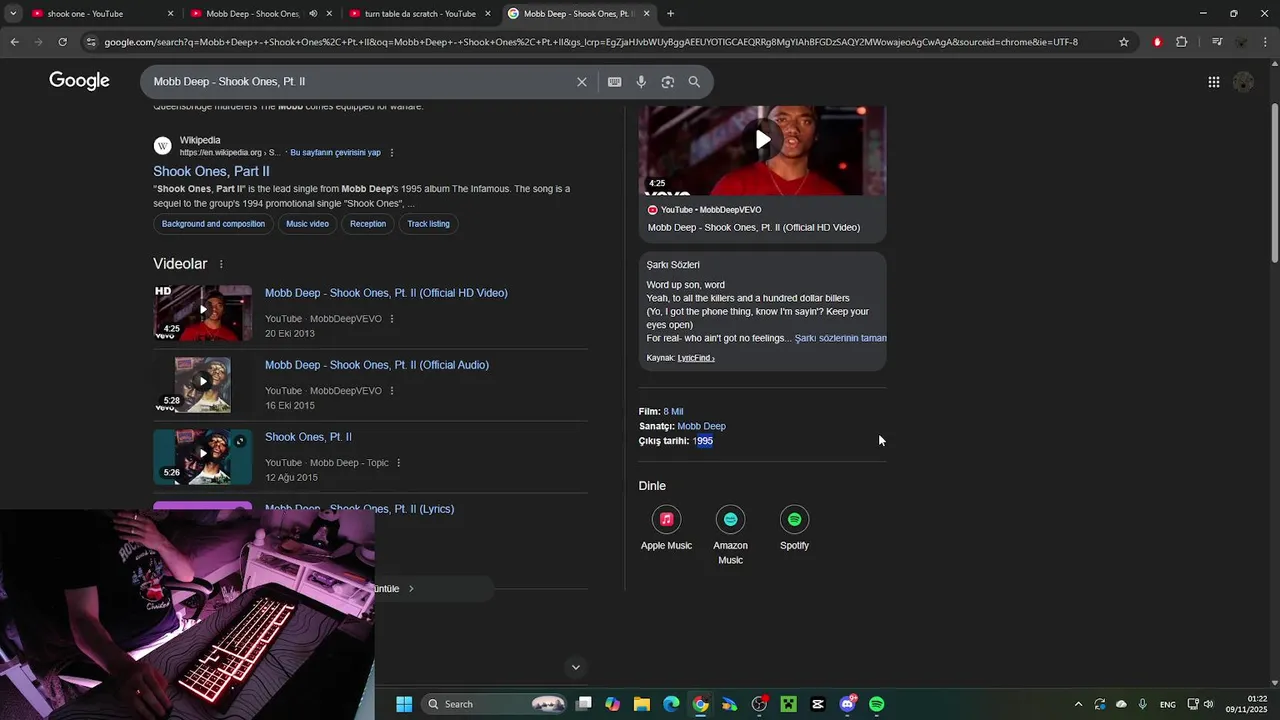
Task: Play the Official Audio video thumbnail
Action: (203, 384)
